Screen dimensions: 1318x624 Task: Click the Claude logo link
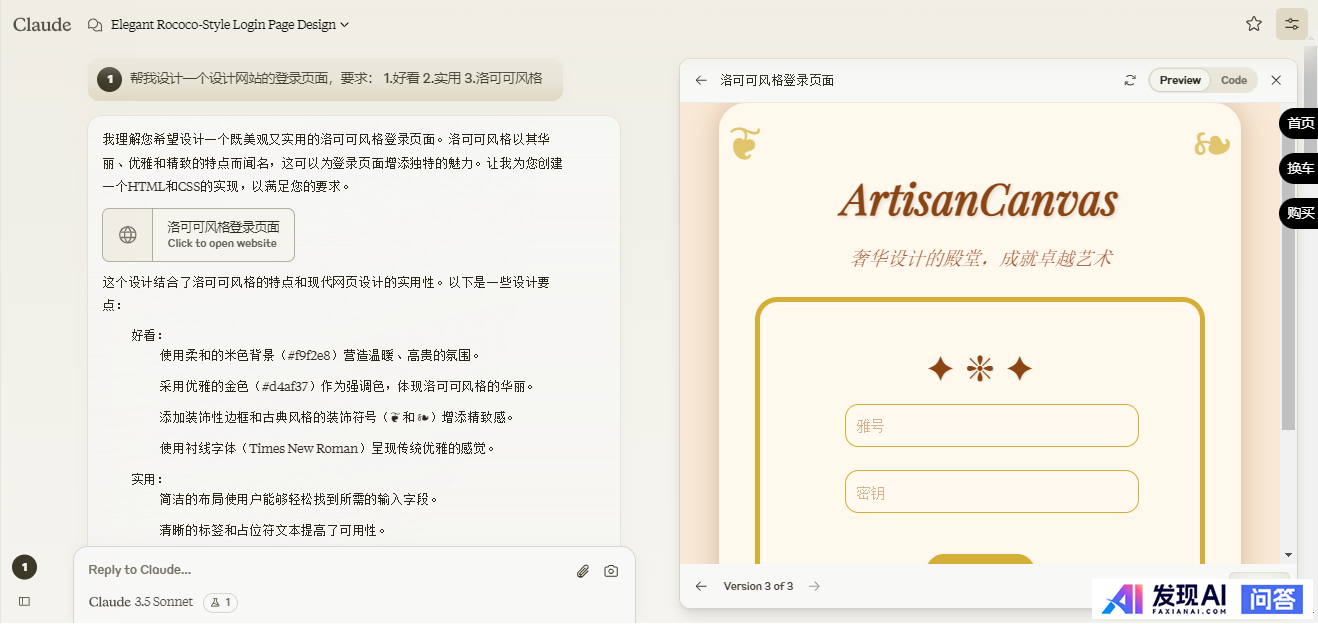coord(42,24)
